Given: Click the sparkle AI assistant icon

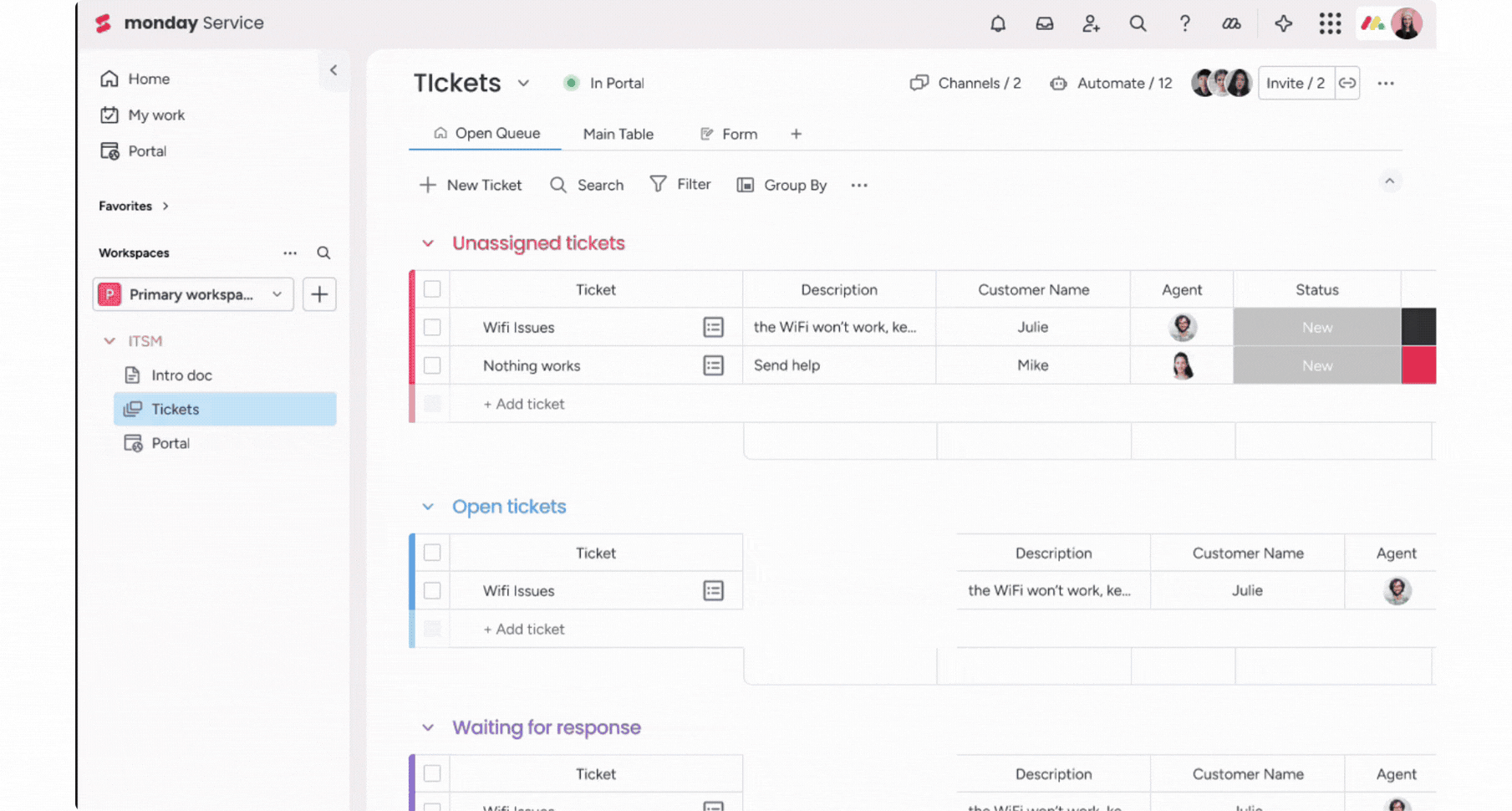Looking at the screenshot, I should 1284,23.
